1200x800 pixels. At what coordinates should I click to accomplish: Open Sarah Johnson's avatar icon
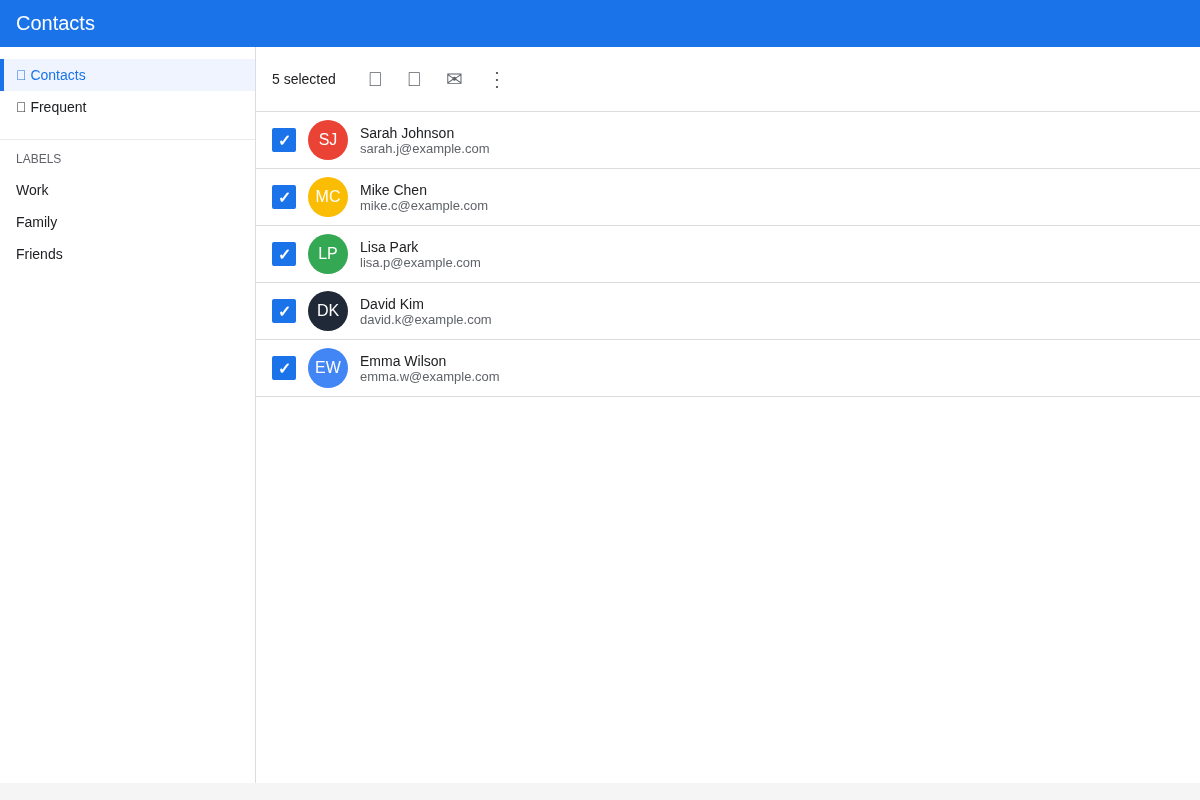tap(328, 140)
